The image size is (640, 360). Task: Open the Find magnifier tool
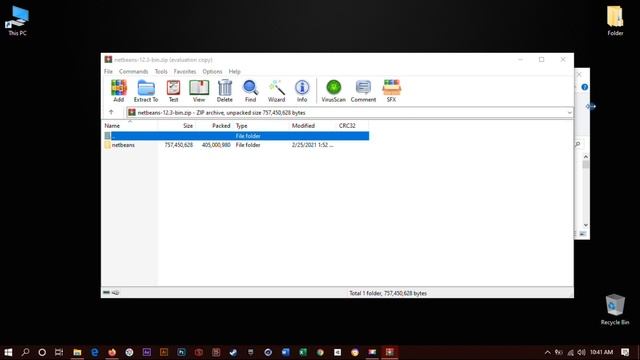(x=250, y=91)
